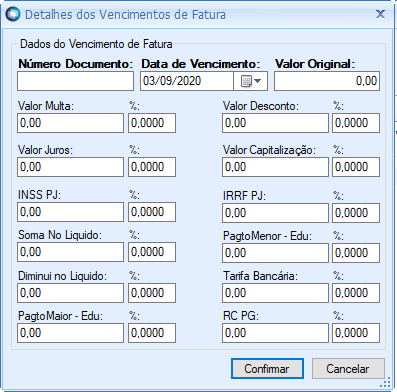The image size is (397, 392).
Task: Select the Valor Capitalização amount field
Action: 275,167
